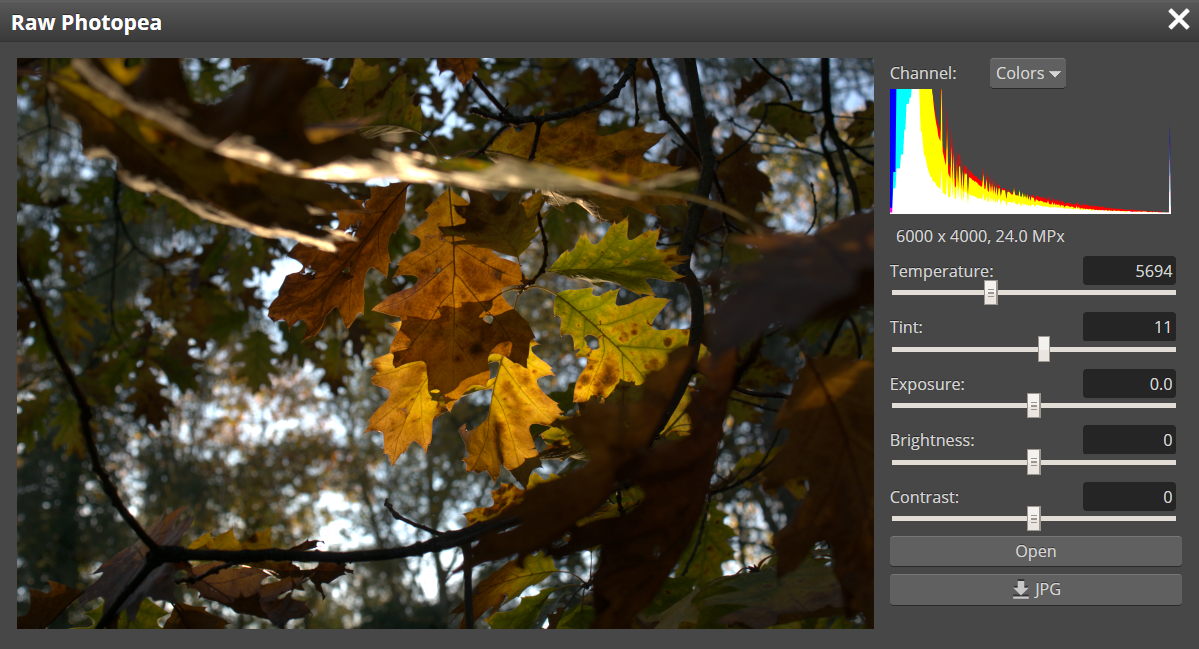1199x649 pixels.
Task: Close the Raw Photopea dialog
Action: pos(1178,20)
